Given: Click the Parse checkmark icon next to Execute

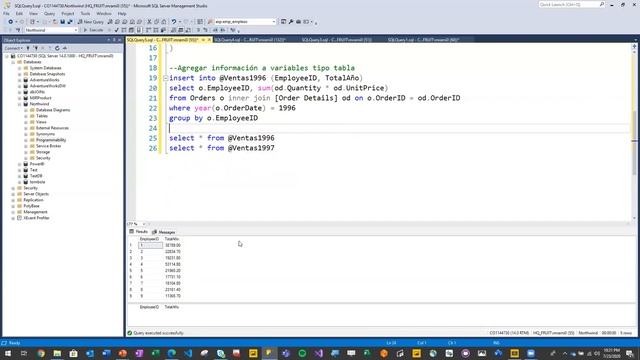Looking at the screenshot, I should click(116, 30).
